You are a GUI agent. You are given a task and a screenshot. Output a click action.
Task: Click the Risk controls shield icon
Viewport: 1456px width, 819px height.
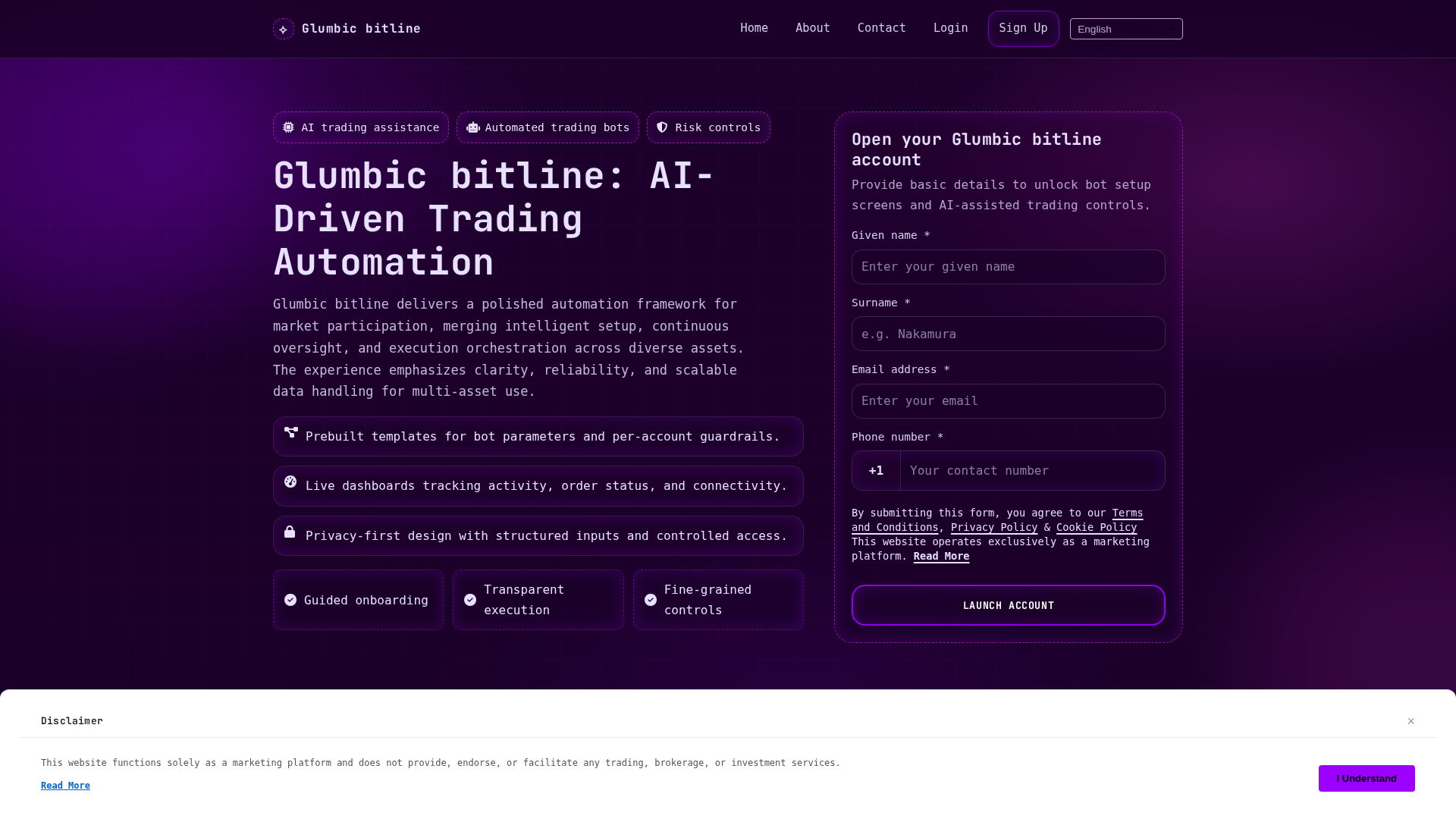[x=662, y=127]
